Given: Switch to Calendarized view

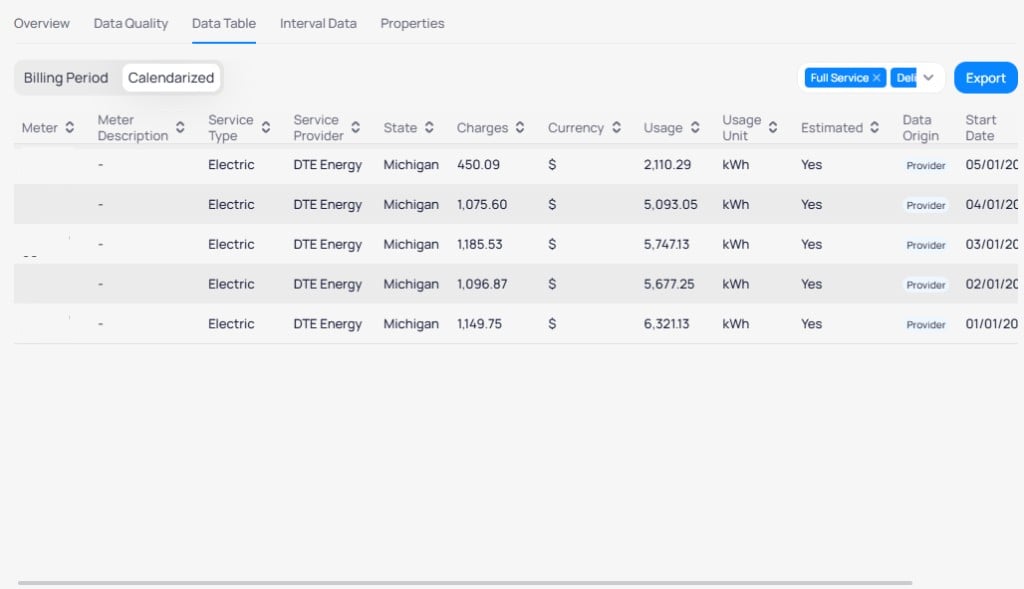Looking at the screenshot, I should click(x=171, y=78).
